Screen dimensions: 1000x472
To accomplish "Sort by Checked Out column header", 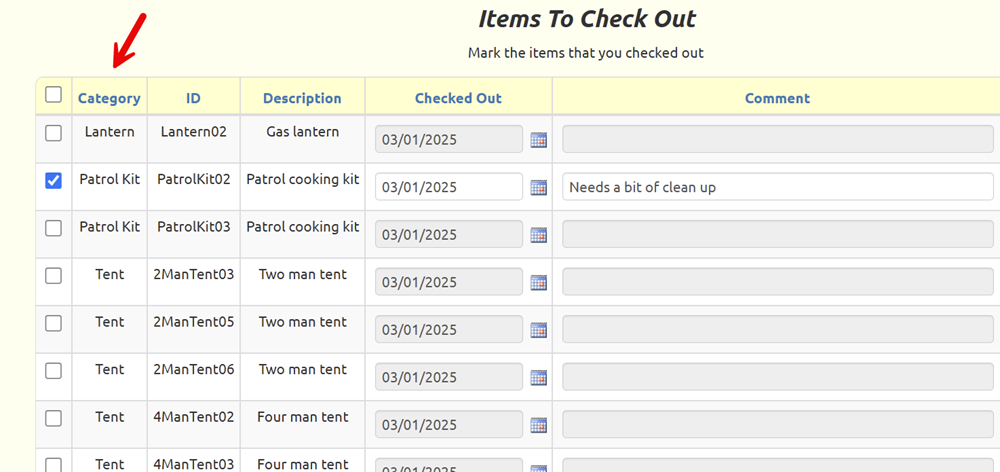I will (x=458, y=98).
